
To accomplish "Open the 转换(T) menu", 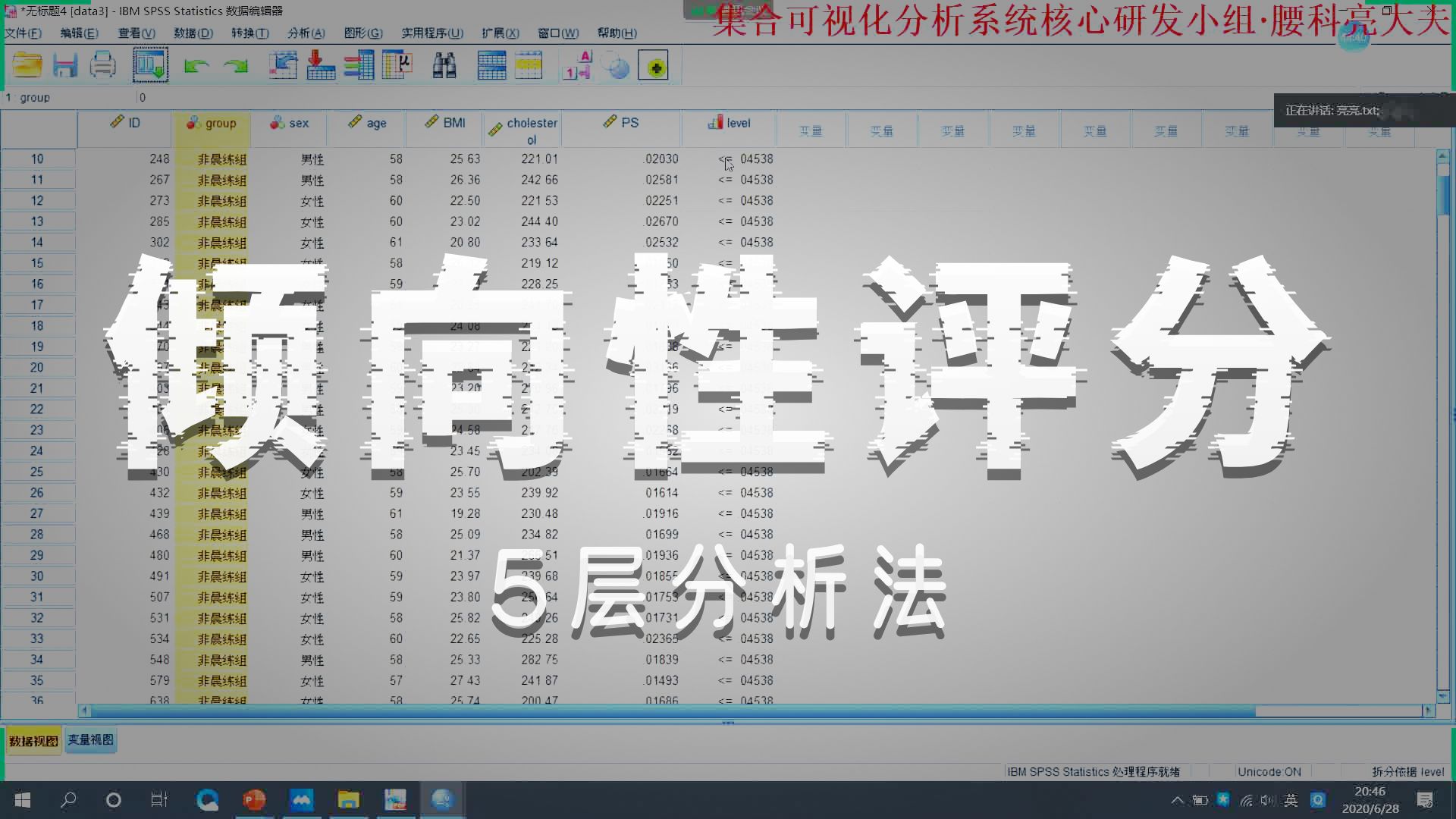I will [249, 33].
